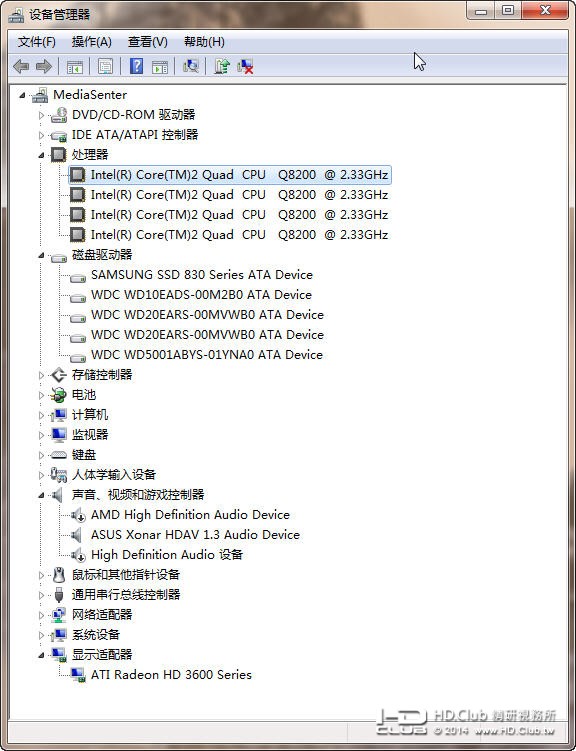Select AMD High Definition Audio Device
The width and height of the screenshot is (576, 751).
190,514
